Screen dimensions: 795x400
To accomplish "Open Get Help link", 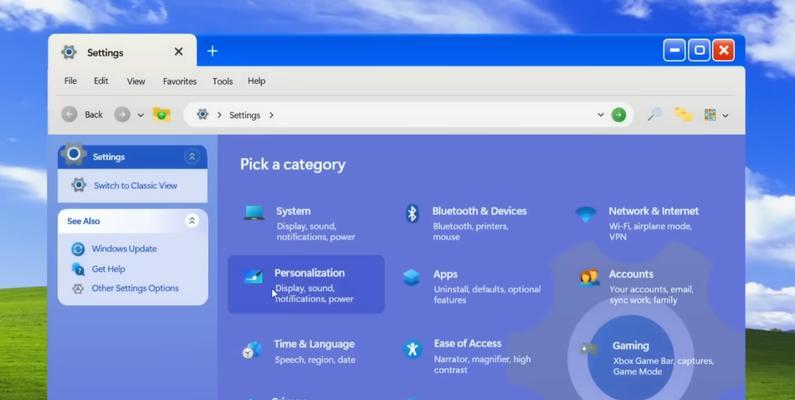I will coord(109,269).
